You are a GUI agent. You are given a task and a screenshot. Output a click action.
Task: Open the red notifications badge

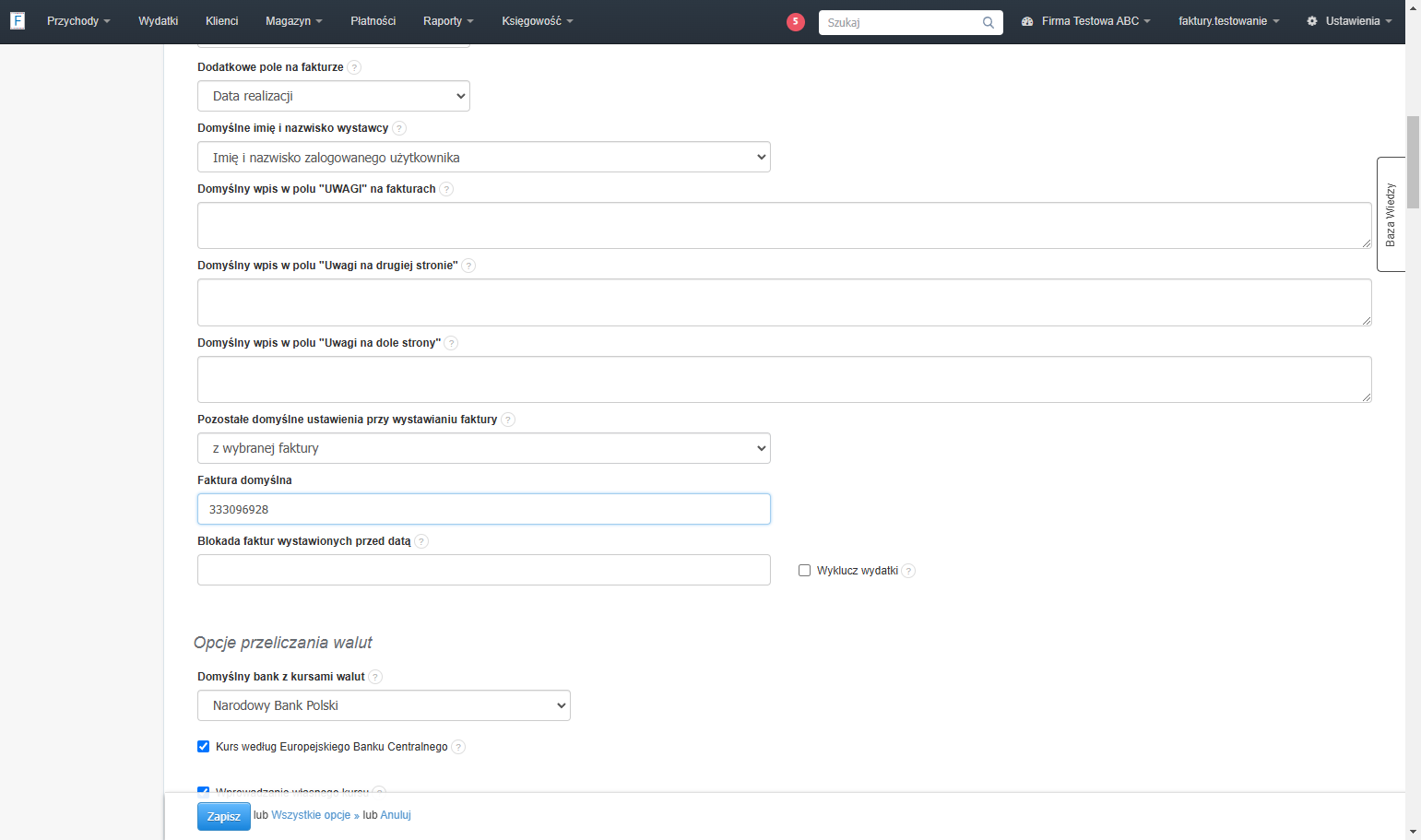pyautogui.click(x=796, y=22)
